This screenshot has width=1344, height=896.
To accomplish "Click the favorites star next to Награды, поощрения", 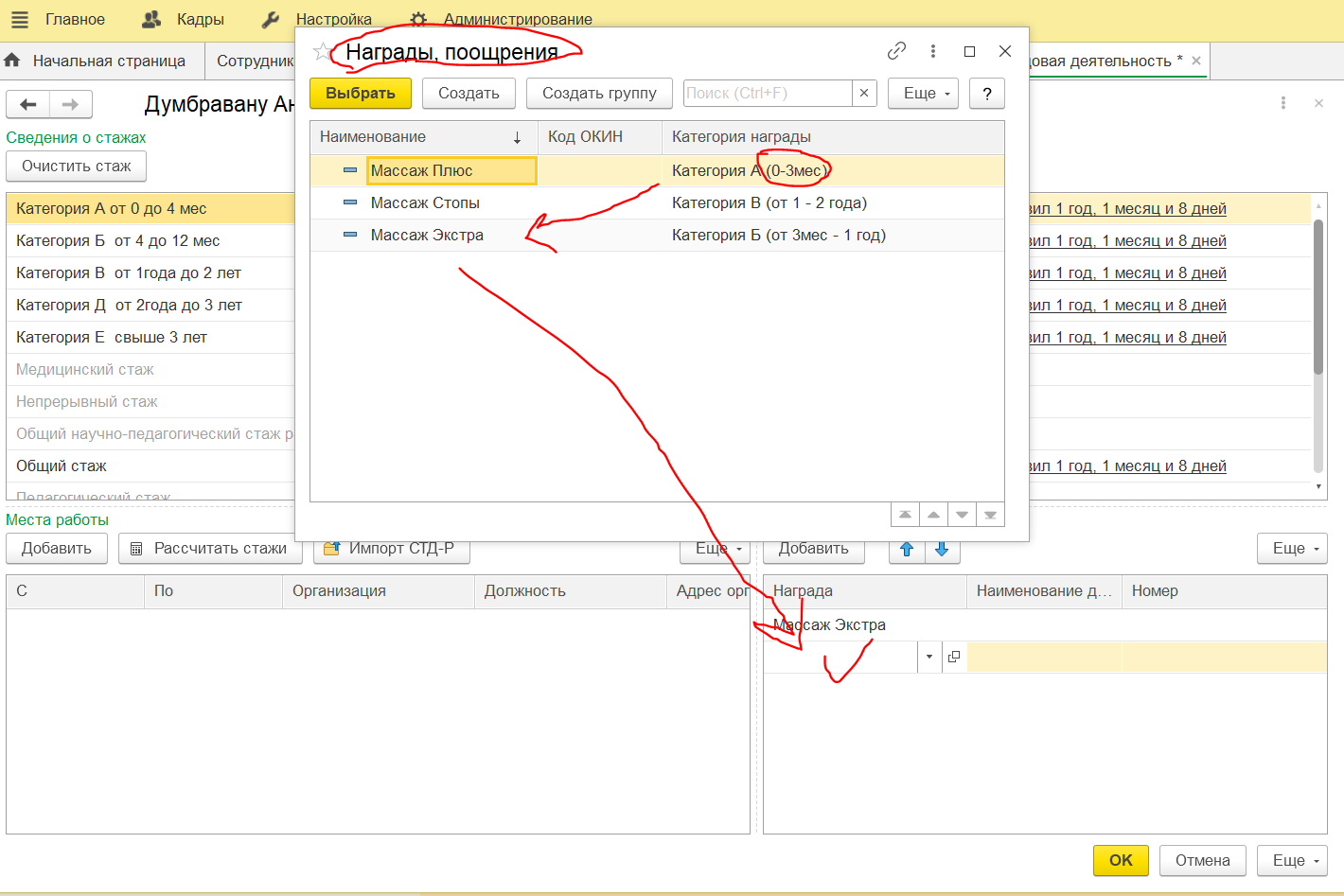I will [323, 52].
